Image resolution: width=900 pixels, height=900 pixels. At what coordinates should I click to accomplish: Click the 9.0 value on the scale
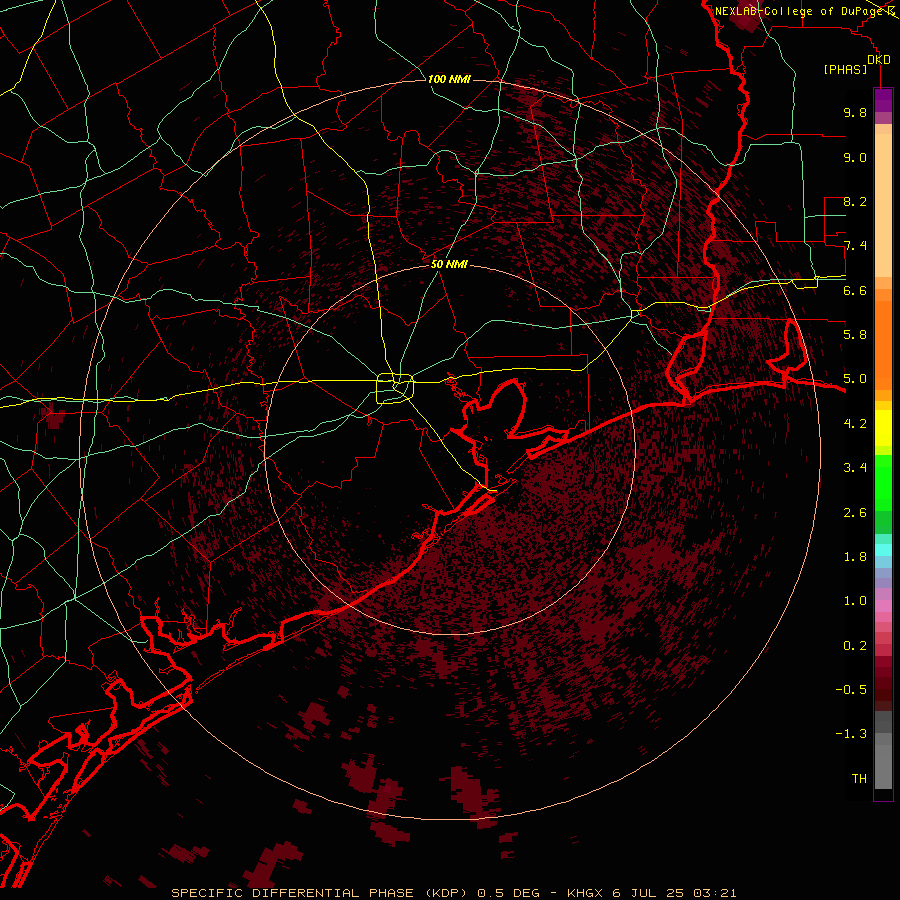point(855,157)
